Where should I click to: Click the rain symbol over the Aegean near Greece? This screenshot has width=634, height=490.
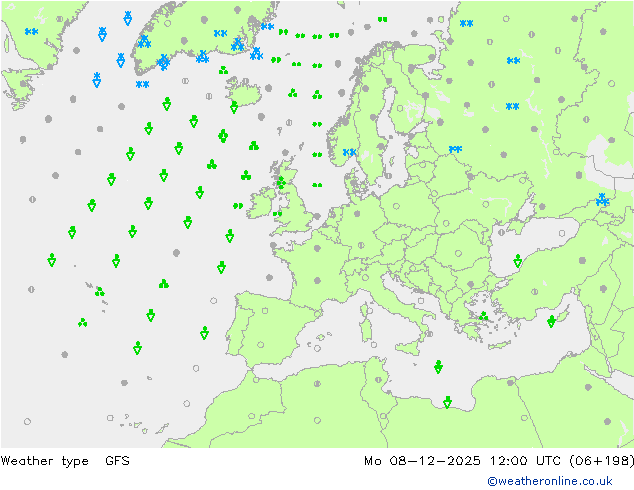coord(483,316)
